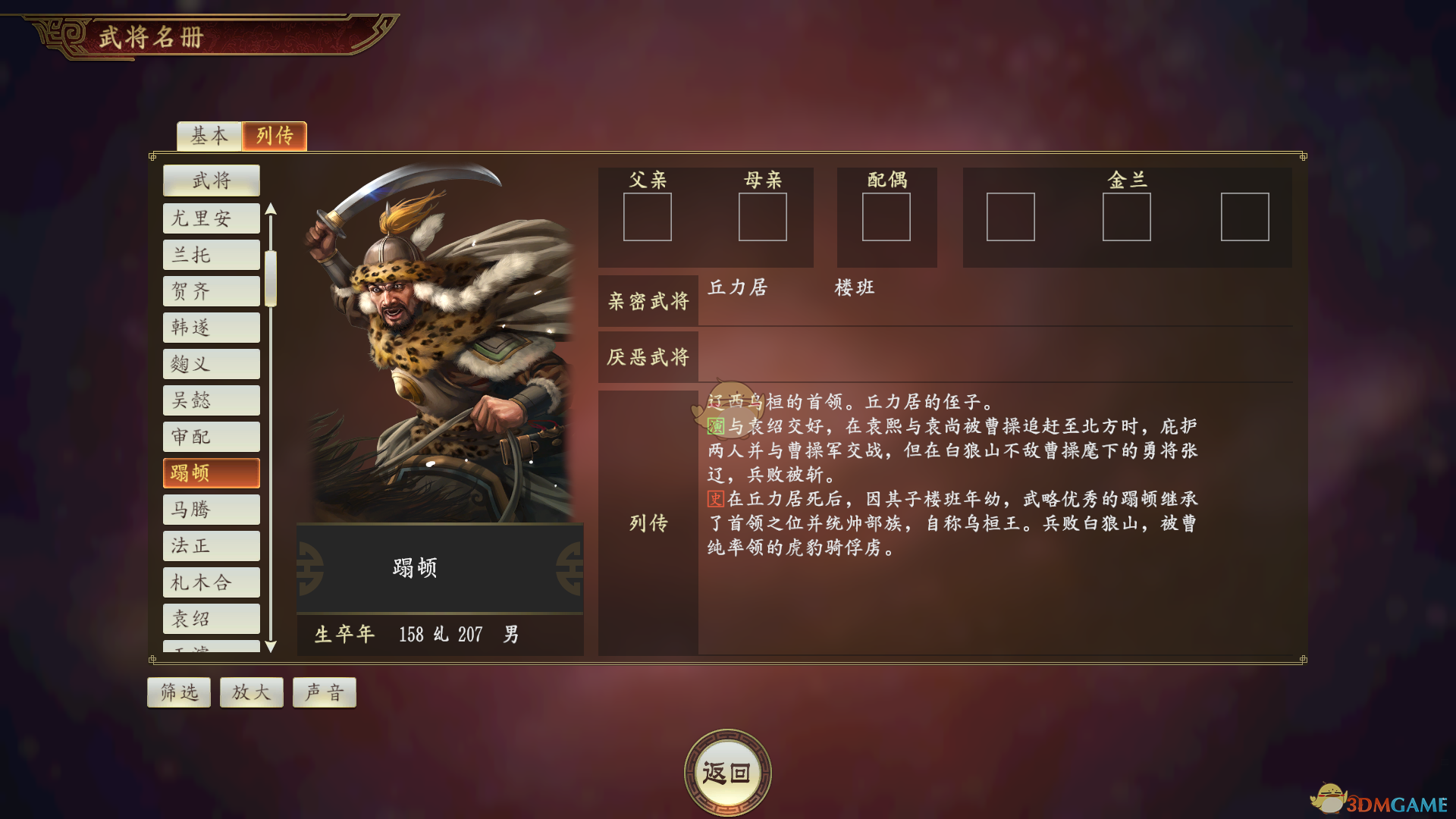Screen dimensions: 1456x819
Task: Select the empty 母亲 portrait slot
Action: [763, 217]
